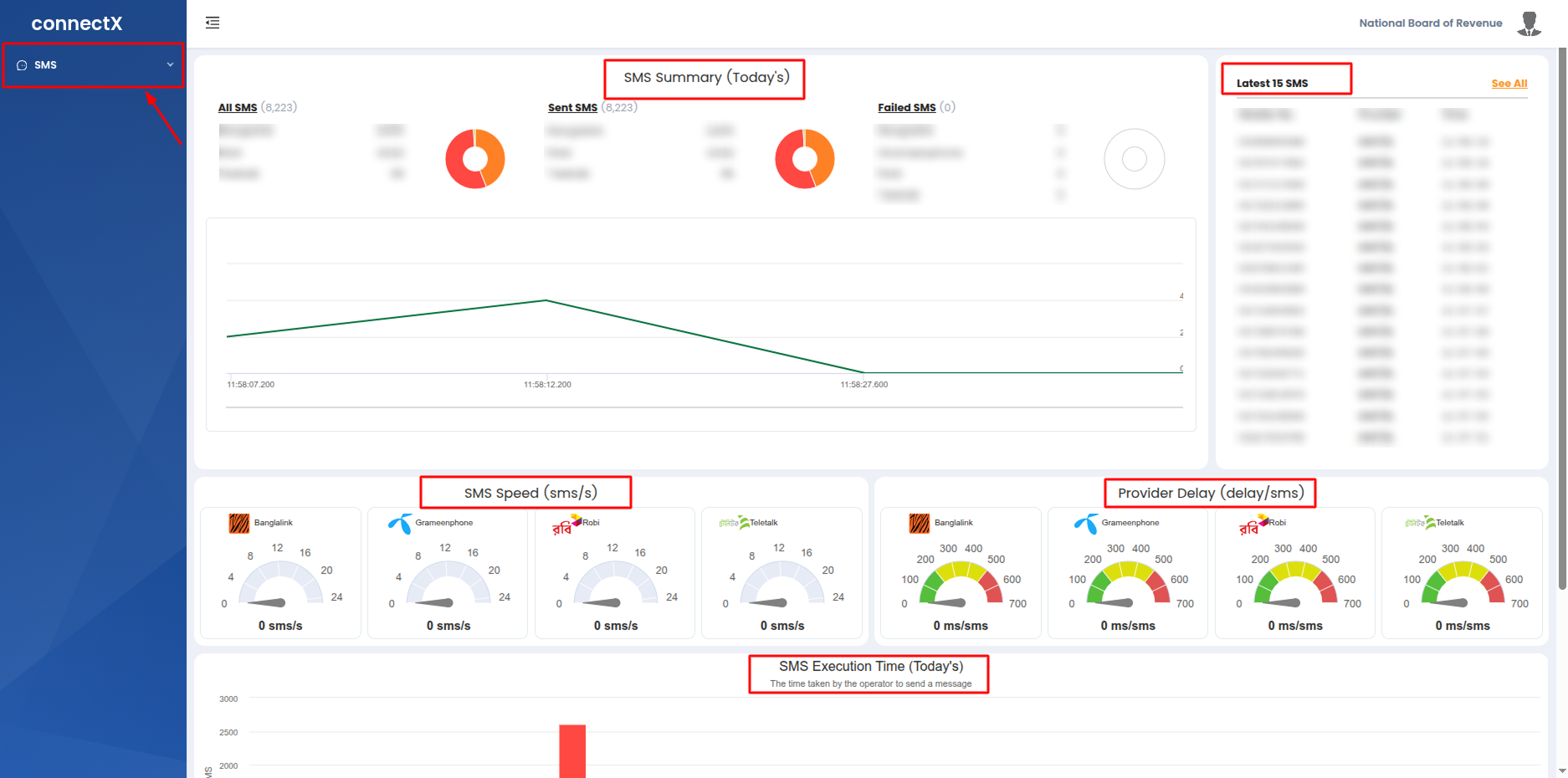Click the connectX logo
The width and height of the screenshot is (1568, 778).
click(77, 23)
